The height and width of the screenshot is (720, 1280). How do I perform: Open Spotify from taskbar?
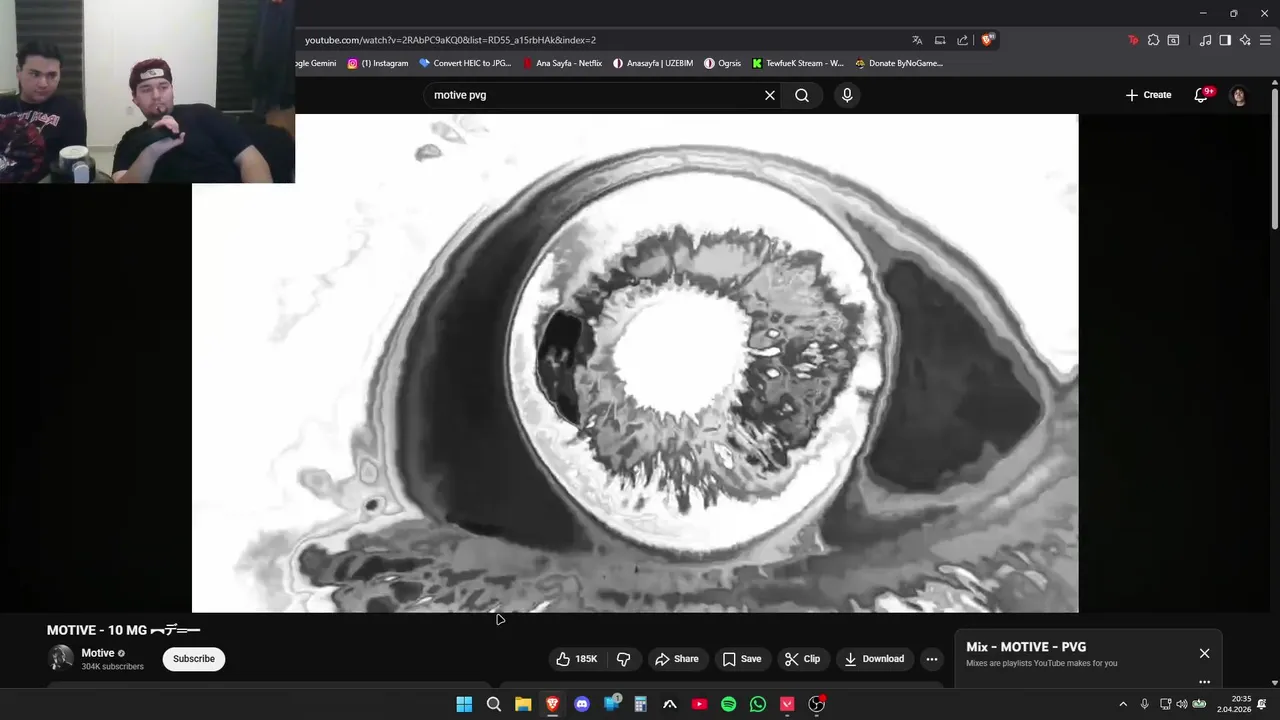pyautogui.click(x=729, y=704)
